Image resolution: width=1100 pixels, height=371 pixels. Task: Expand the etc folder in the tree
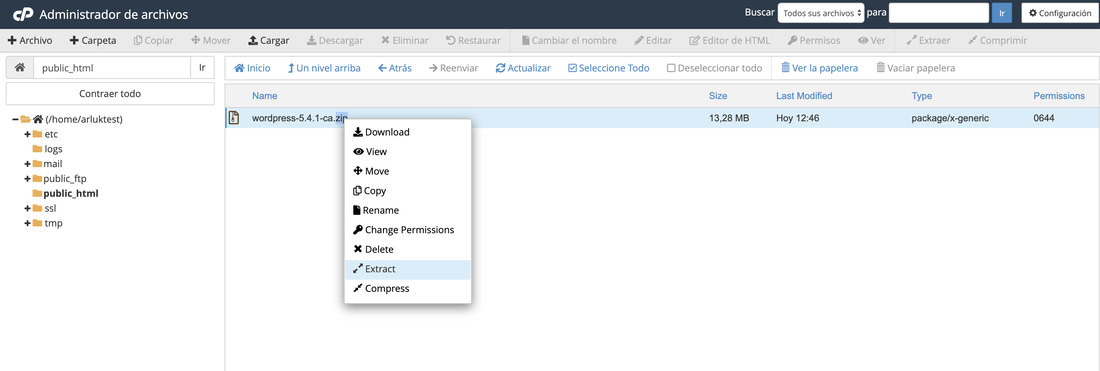(x=27, y=134)
